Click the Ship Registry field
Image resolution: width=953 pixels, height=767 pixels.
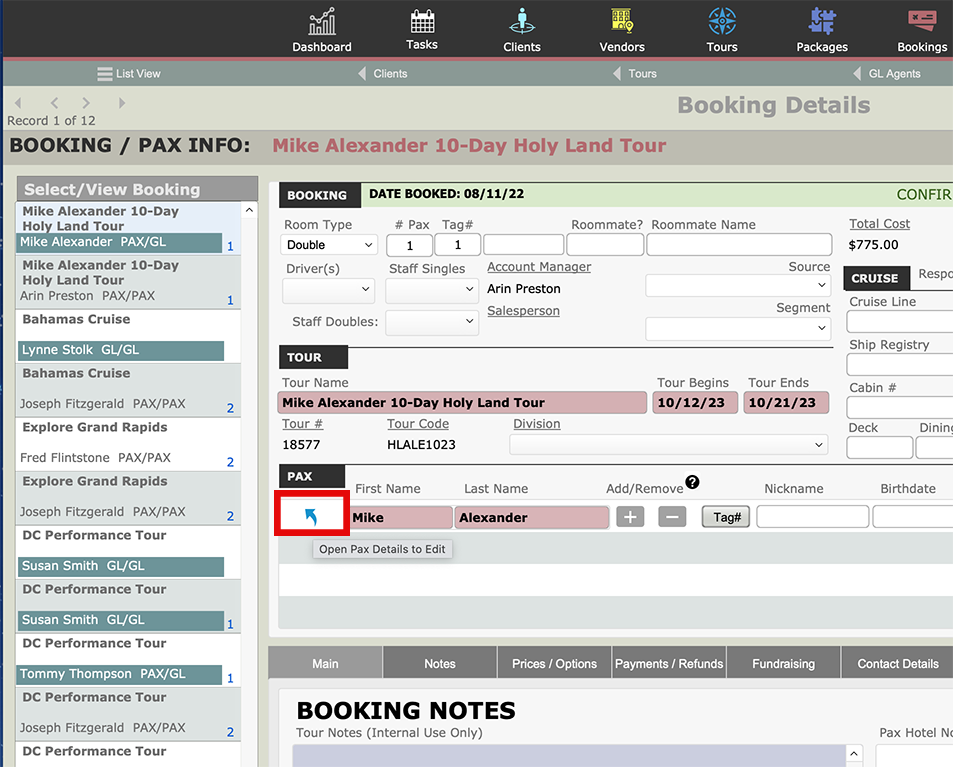pos(900,365)
